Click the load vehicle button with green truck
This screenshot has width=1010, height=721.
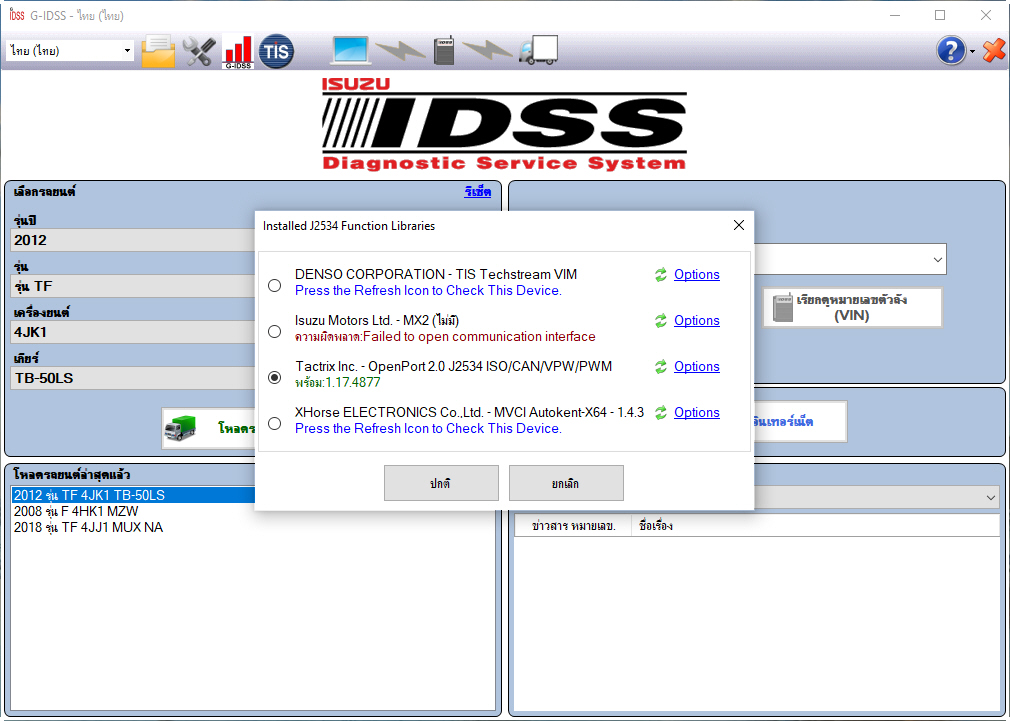209,428
